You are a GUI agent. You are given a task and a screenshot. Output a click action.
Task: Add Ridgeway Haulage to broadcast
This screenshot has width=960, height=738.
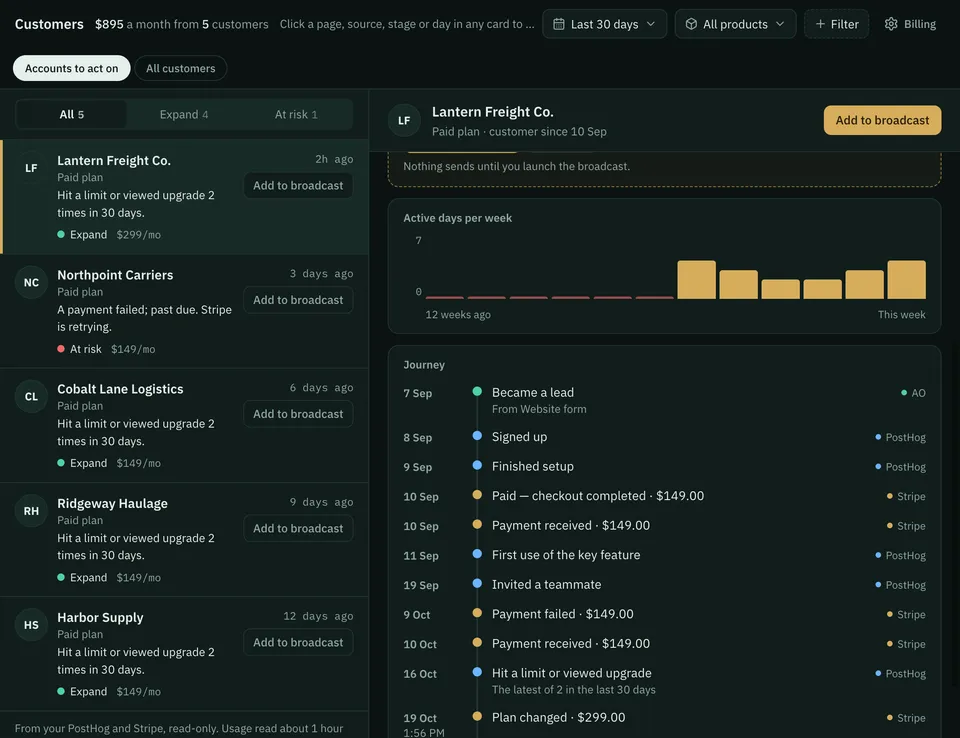tap(298, 529)
